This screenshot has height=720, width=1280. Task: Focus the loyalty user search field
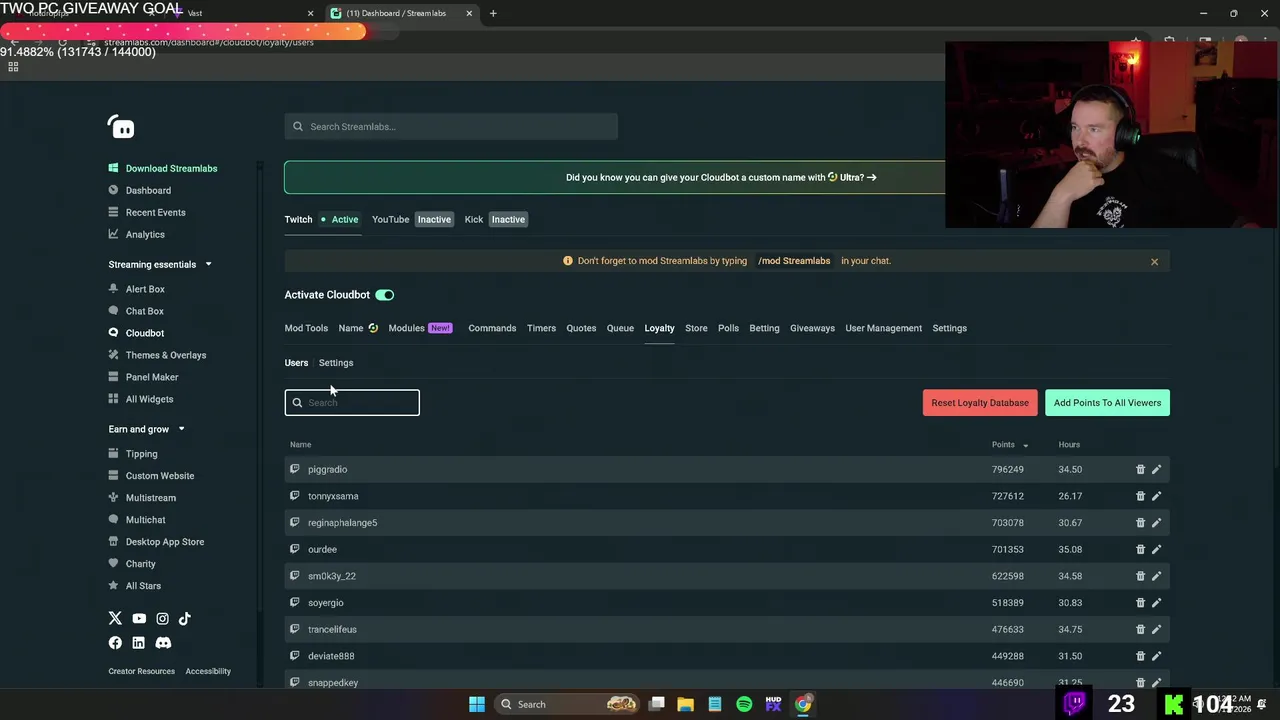(x=352, y=402)
